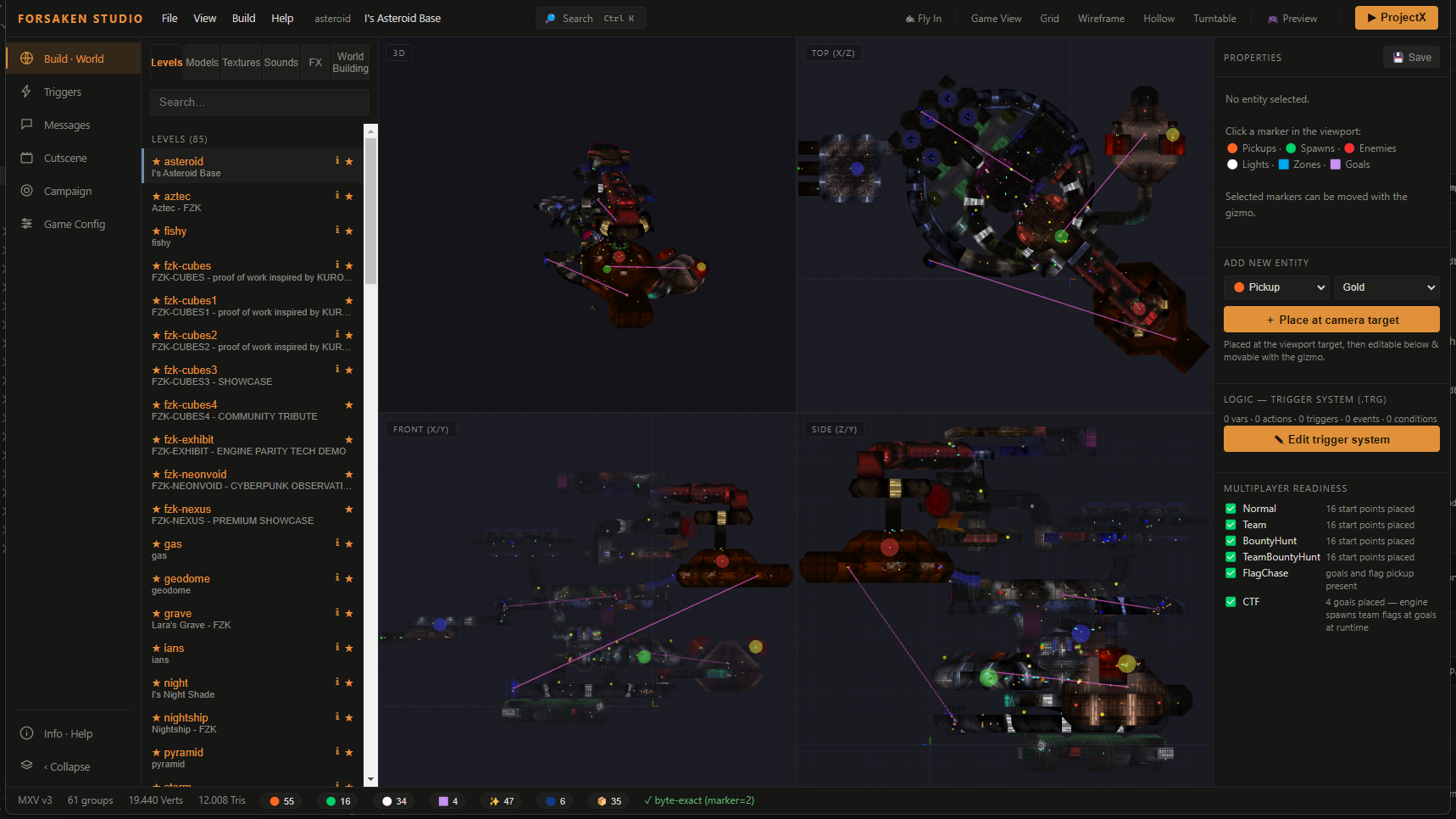The image size is (1456, 819).
Task: Switch to the Models tab
Action: tap(202, 63)
